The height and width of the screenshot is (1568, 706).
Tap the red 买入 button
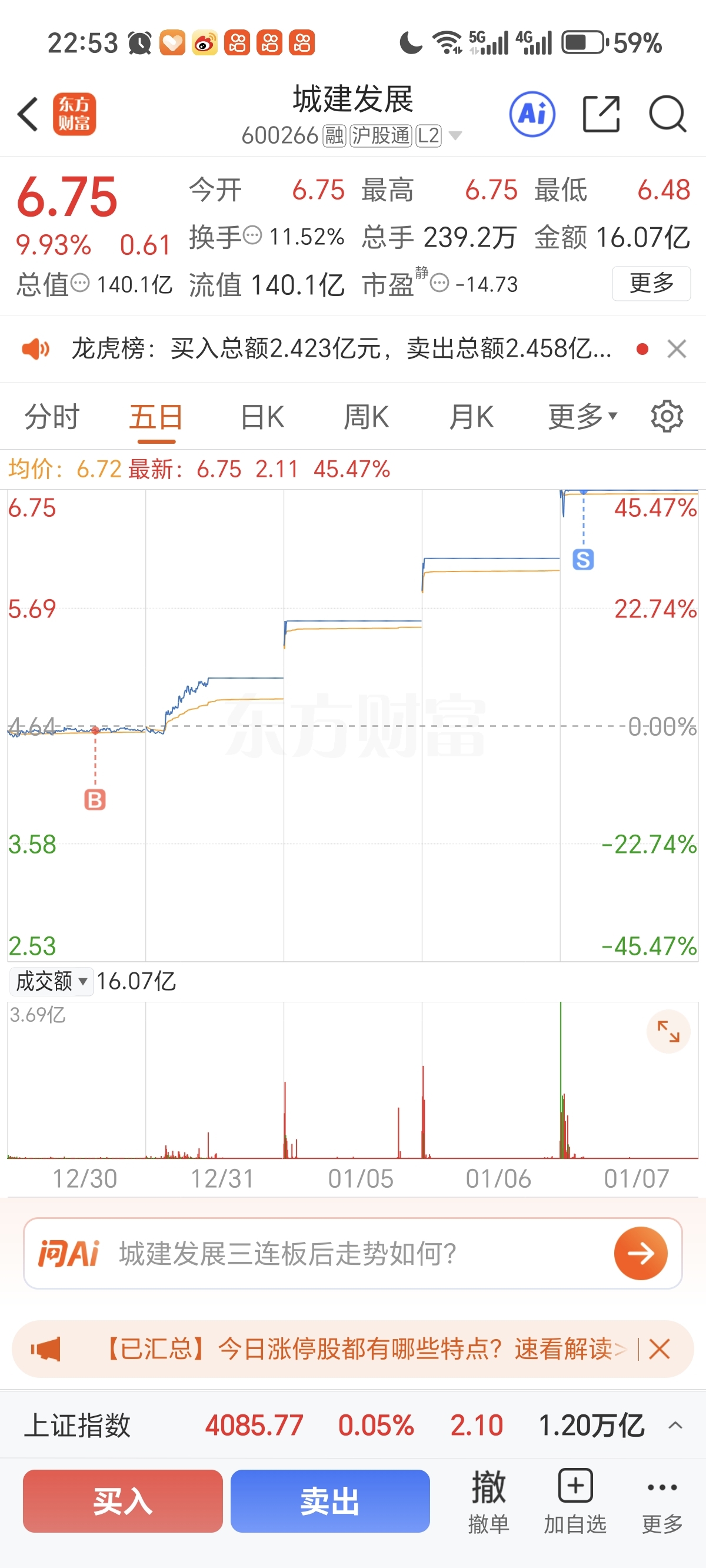[123, 1500]
